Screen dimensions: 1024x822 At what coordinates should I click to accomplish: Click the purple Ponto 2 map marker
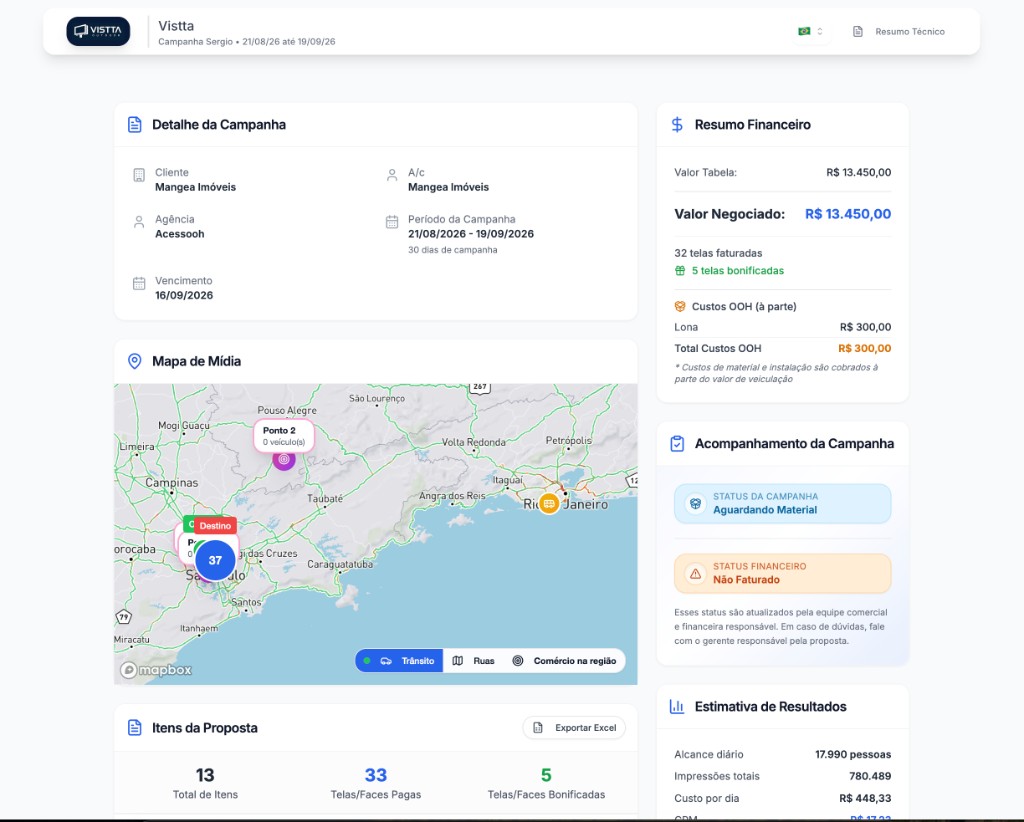pyautogui.click(x=283, y=459)
